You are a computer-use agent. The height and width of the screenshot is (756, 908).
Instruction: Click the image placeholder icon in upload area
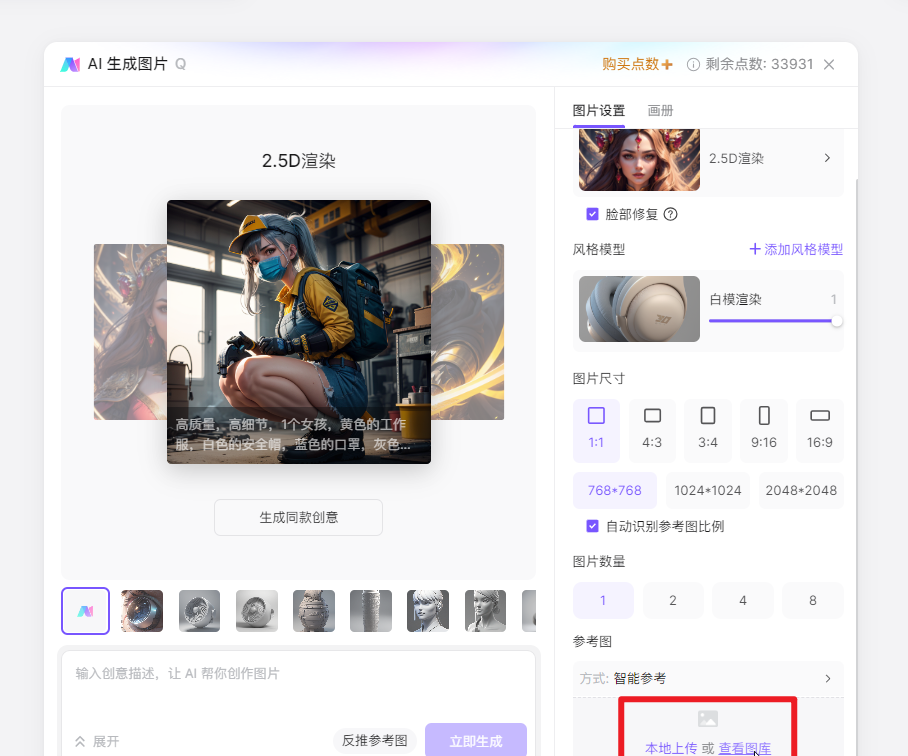708,718
